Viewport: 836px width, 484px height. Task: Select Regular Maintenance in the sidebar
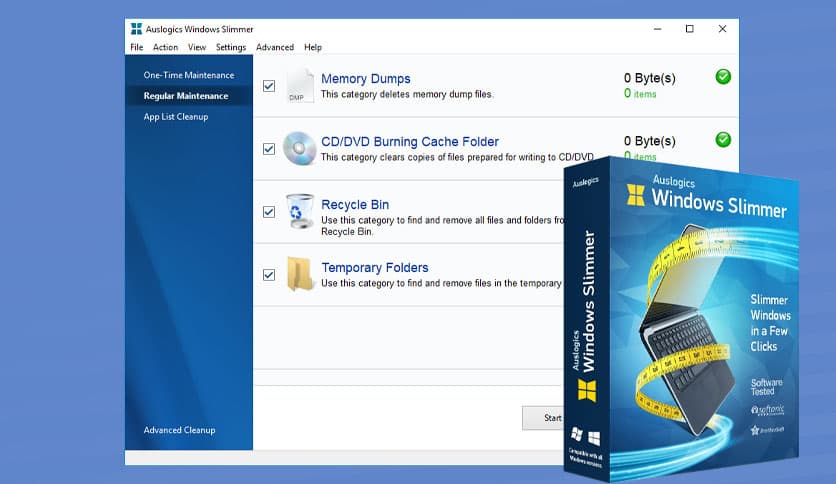[x=189, y=96]
